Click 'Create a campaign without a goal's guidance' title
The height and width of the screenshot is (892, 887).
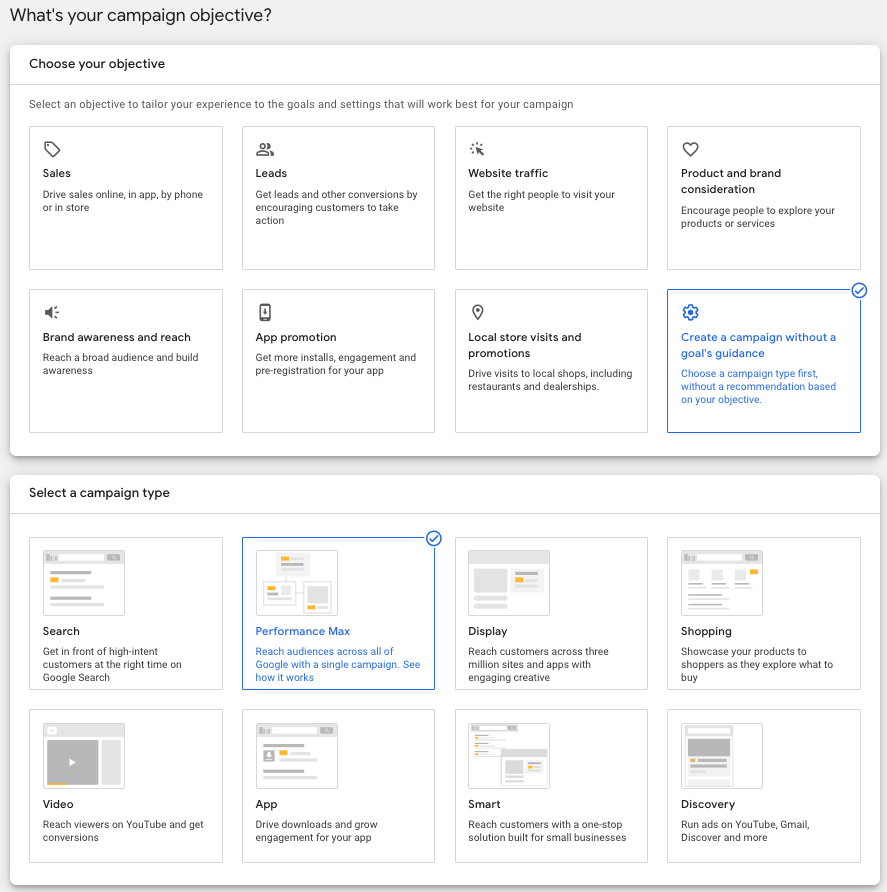pyautogui.click(x=758, y=345)
